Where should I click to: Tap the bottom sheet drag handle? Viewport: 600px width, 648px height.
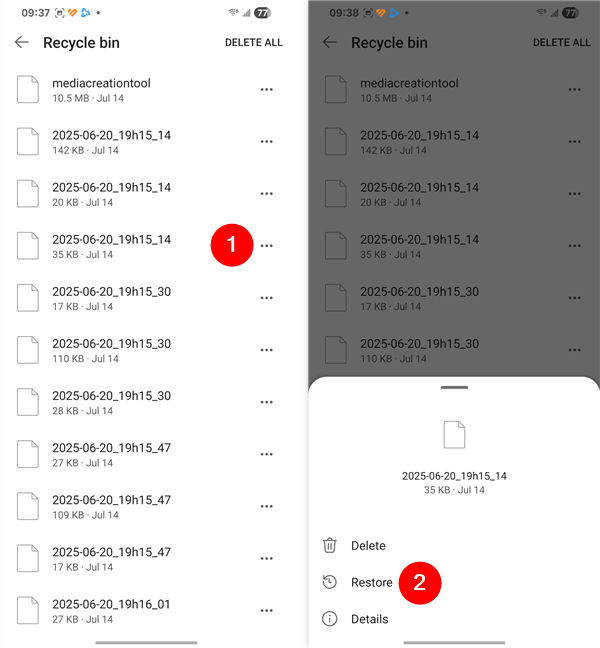[x=454, y=387]
